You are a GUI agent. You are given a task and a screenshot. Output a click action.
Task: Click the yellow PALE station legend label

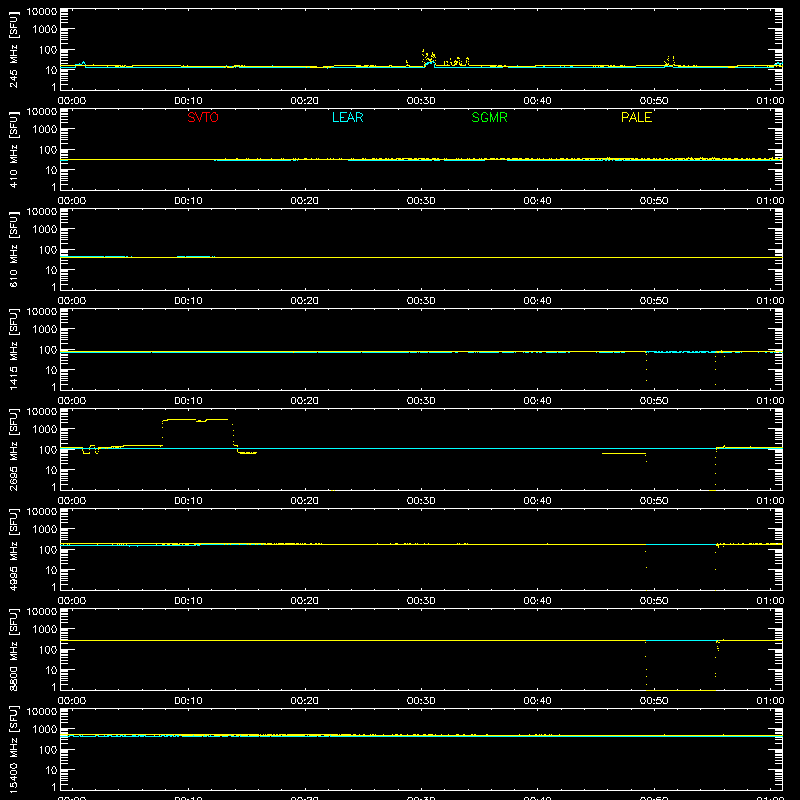(636, 117)
